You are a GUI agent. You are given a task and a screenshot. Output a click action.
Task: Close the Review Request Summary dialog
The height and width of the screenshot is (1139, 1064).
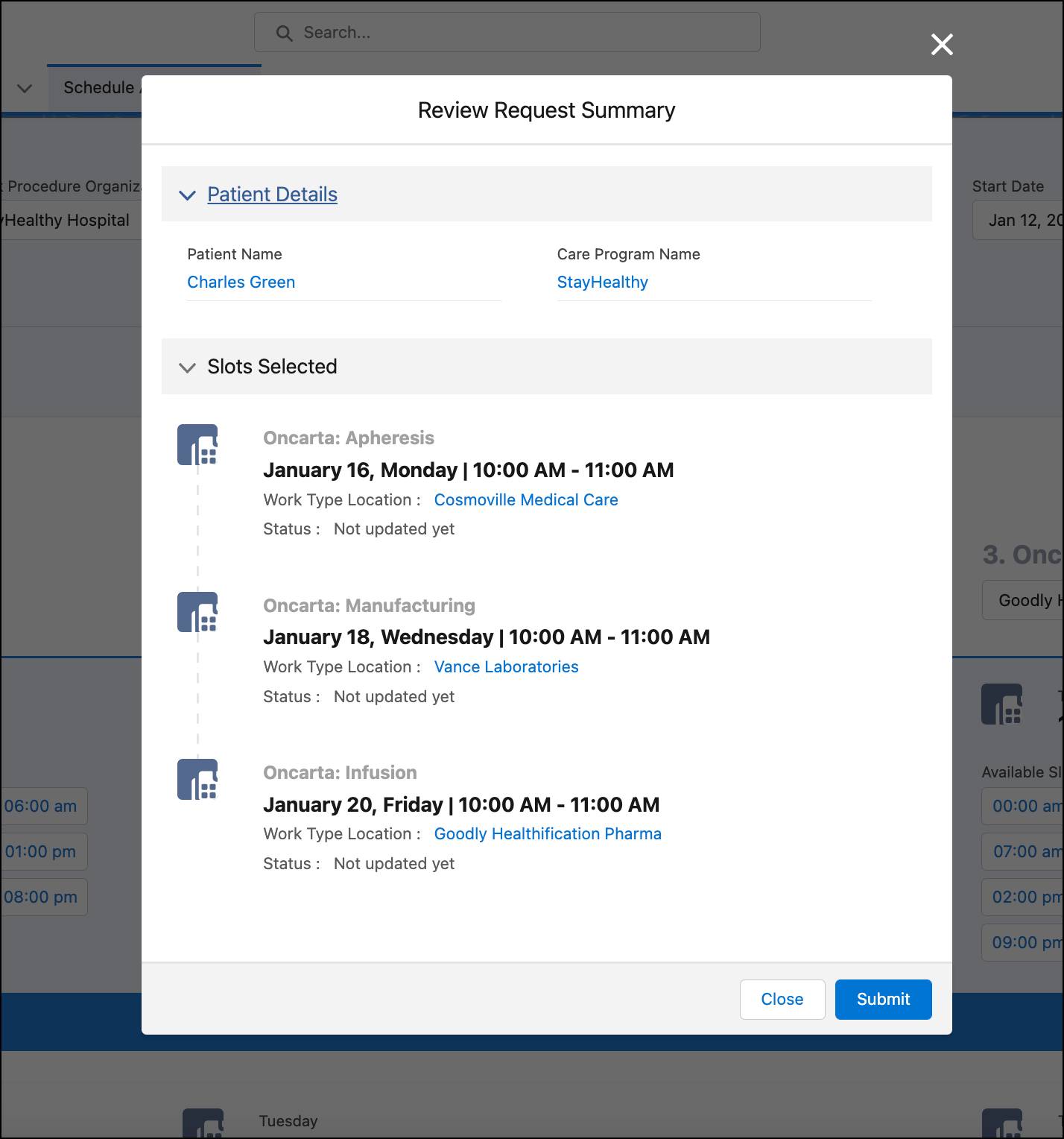(x=782, y=1000)
